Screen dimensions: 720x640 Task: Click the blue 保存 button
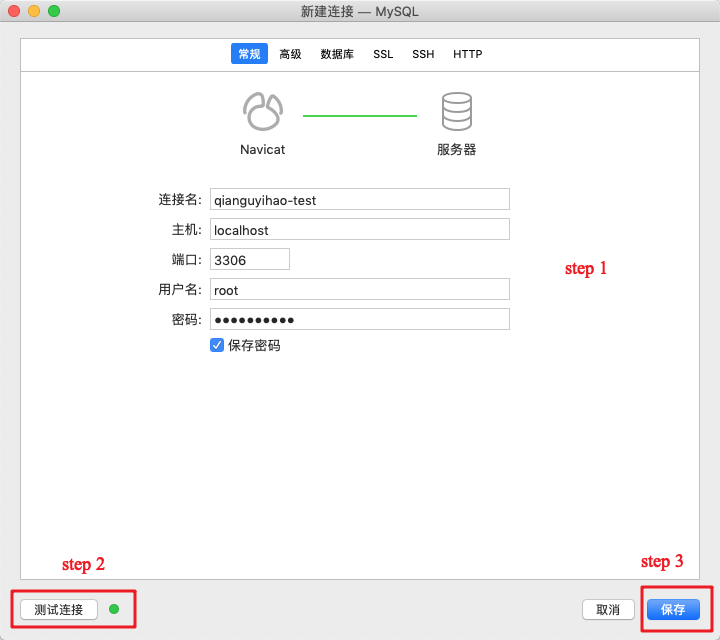click(673, 609)
